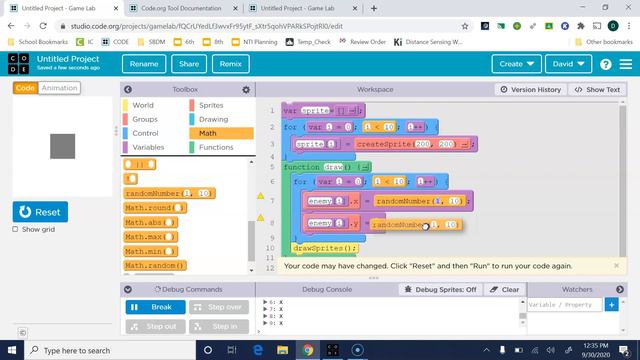The width and height of the screenshot is (640, 360).
Task: Open createSprite parameter dropdown arrow
Action: 464,144
